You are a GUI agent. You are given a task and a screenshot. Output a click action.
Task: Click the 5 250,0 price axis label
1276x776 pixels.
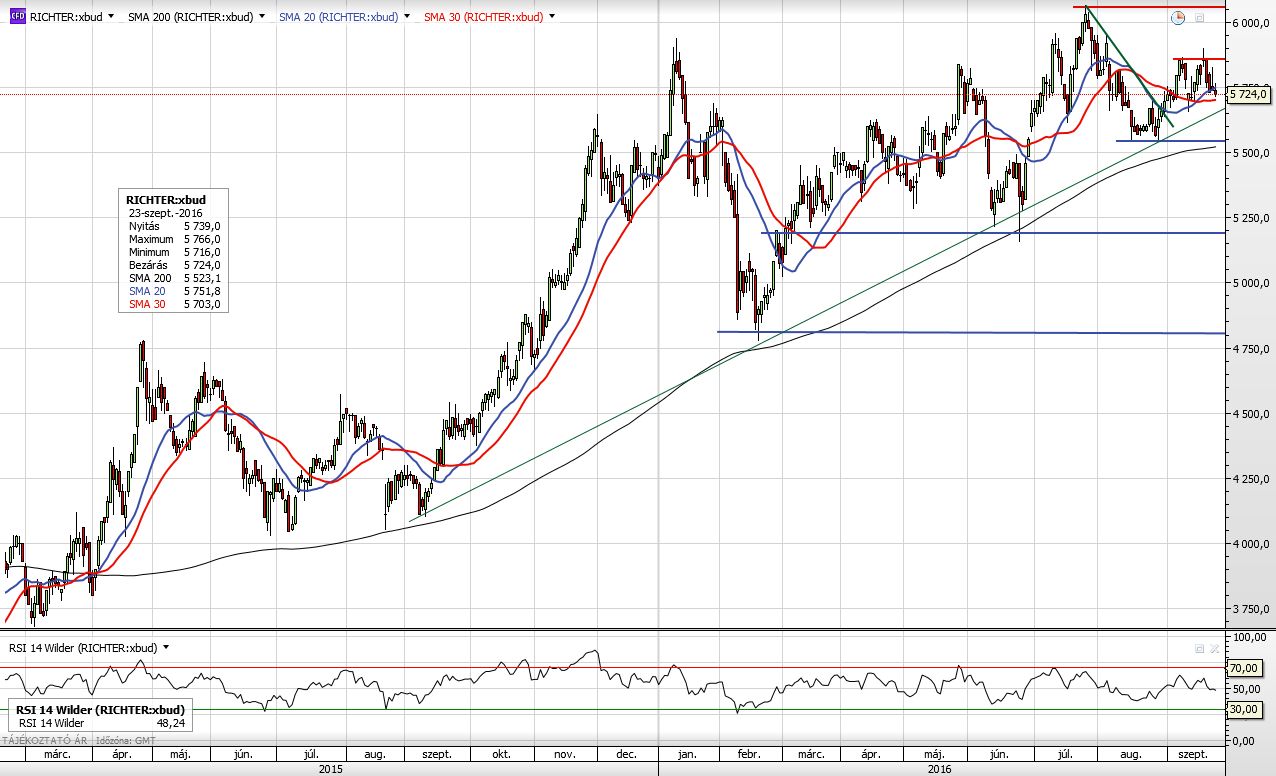[x=1251, y=218]
